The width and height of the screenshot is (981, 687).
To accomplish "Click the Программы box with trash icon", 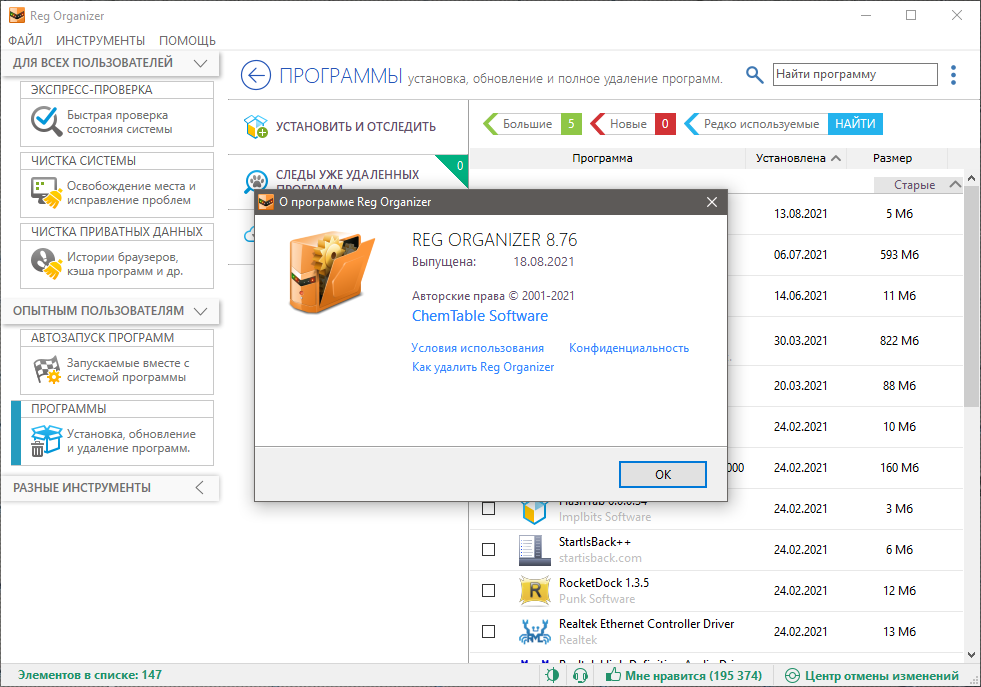I will pos(46,440).
